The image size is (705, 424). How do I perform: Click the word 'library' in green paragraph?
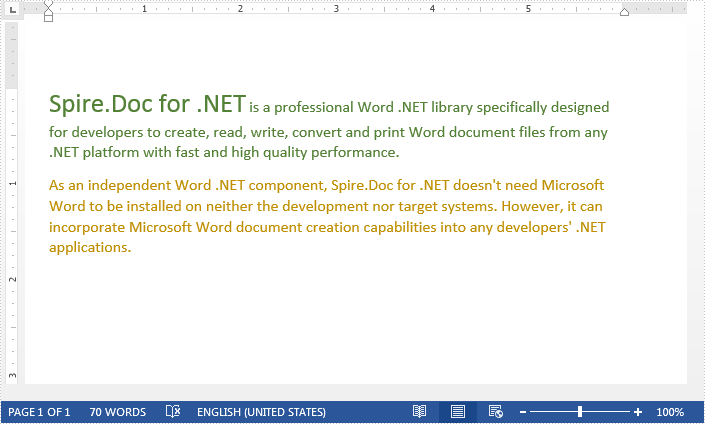(x=452, y=108)
